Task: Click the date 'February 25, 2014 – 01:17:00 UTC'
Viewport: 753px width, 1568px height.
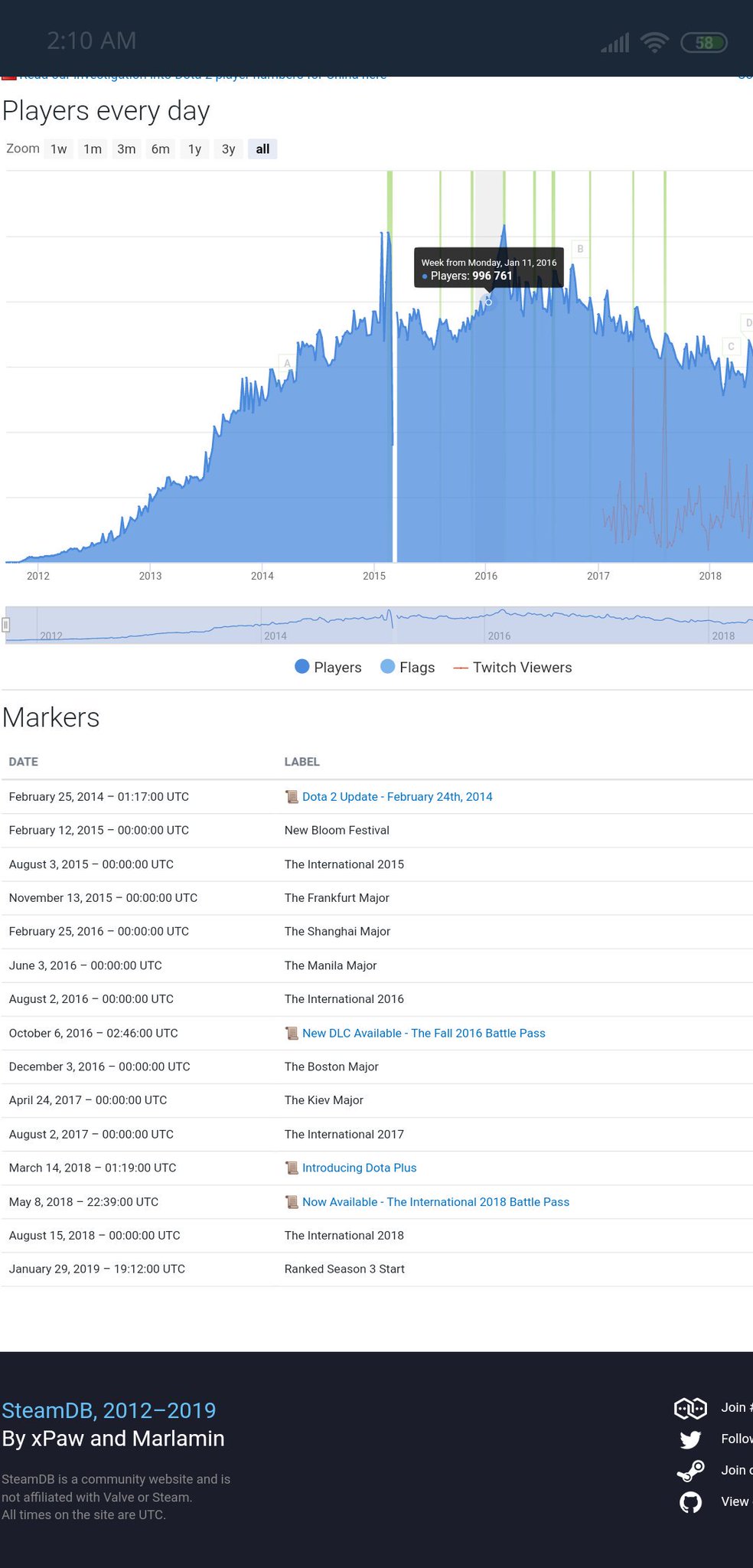Action: coord(99,796)
